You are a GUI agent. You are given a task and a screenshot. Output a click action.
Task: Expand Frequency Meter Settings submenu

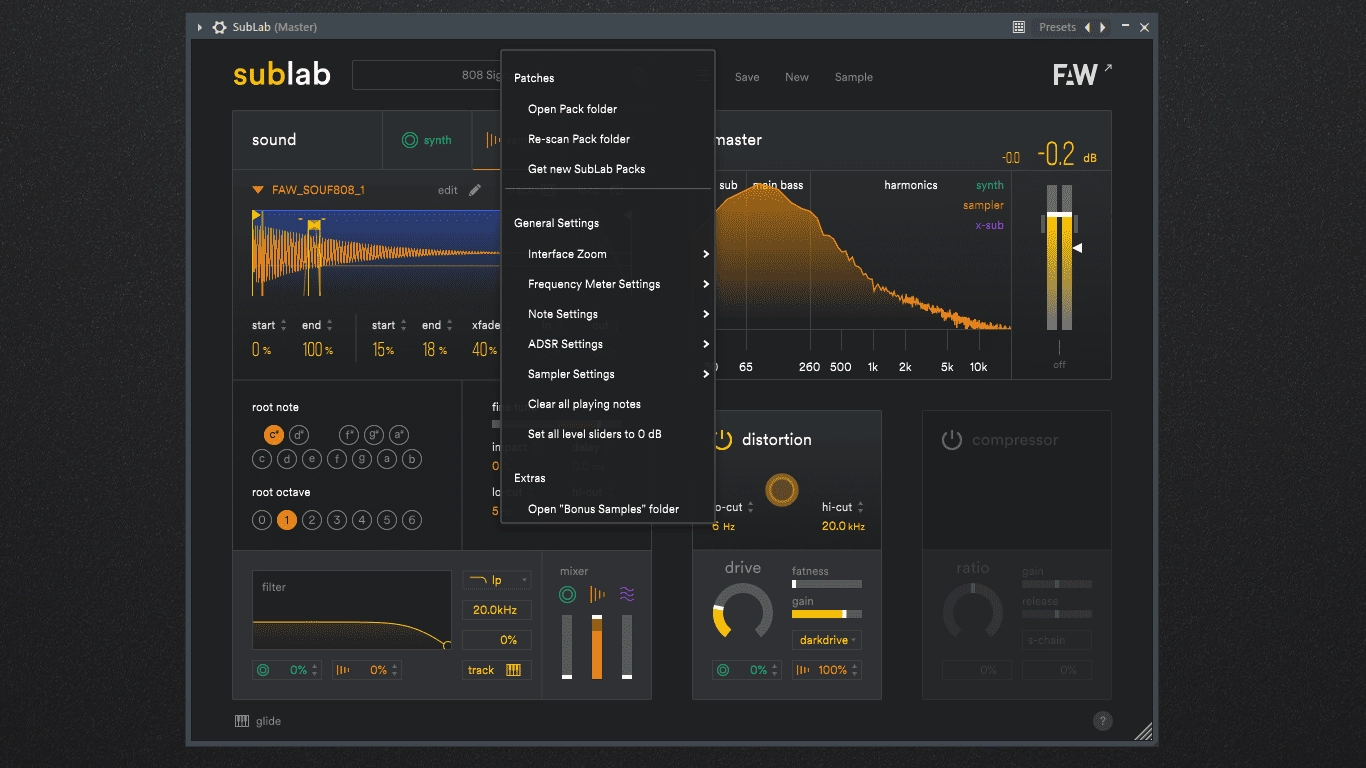[608, 284]
